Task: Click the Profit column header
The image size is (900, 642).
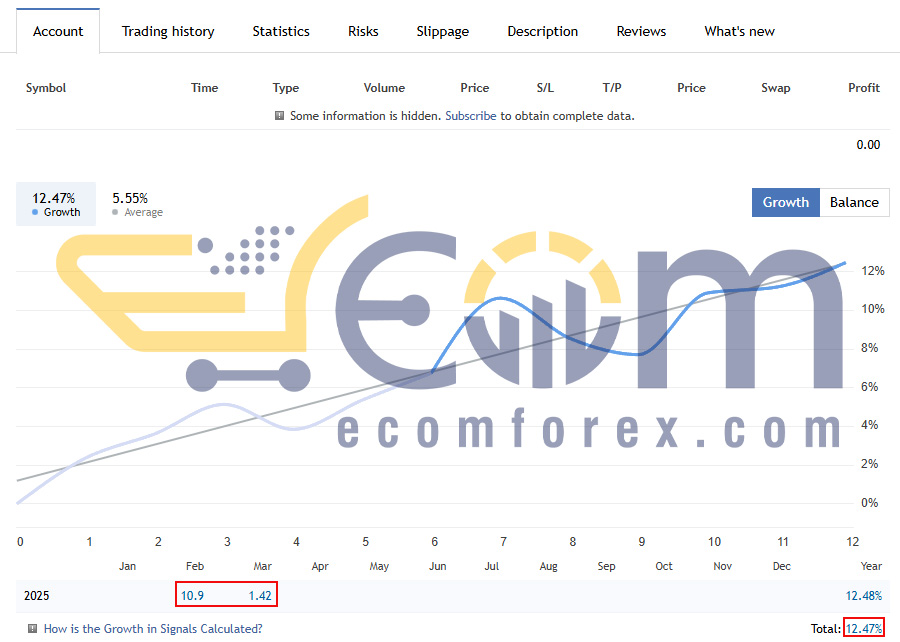Action: click(864, 88)
